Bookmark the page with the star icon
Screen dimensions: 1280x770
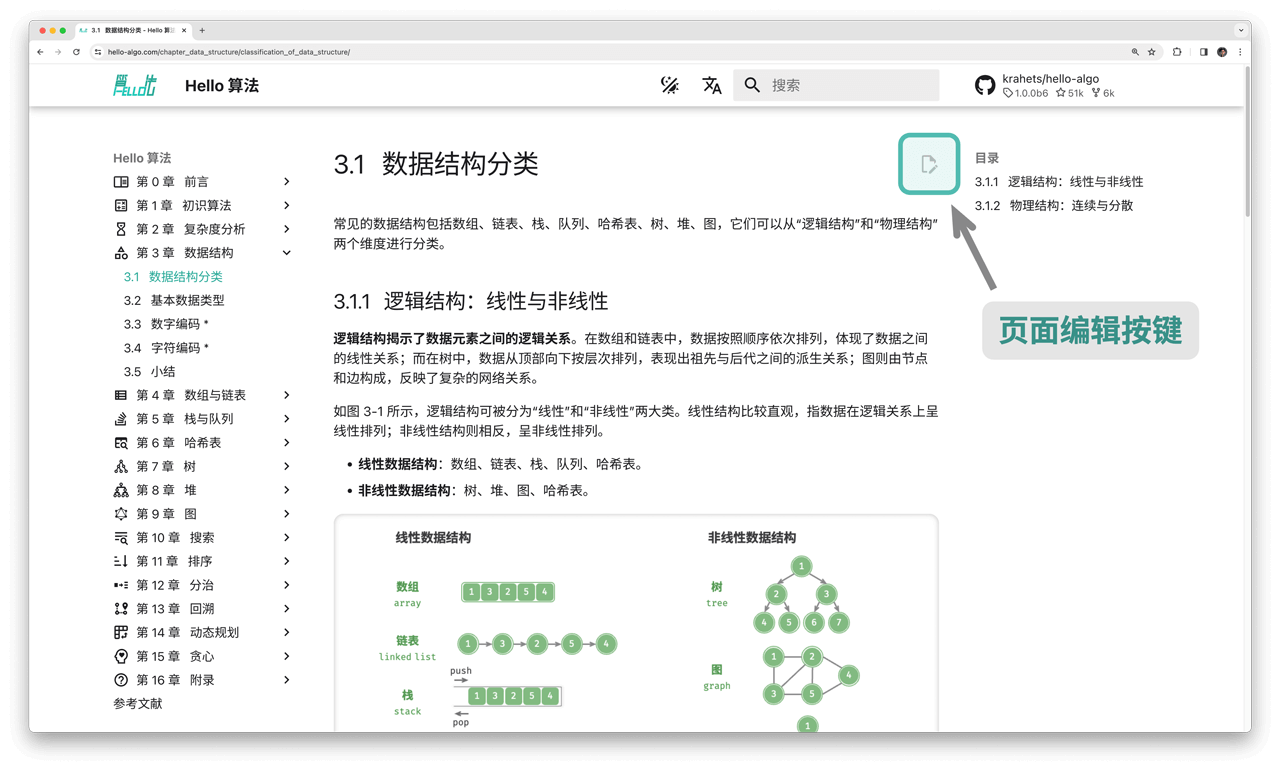(x=1152, y=52)
